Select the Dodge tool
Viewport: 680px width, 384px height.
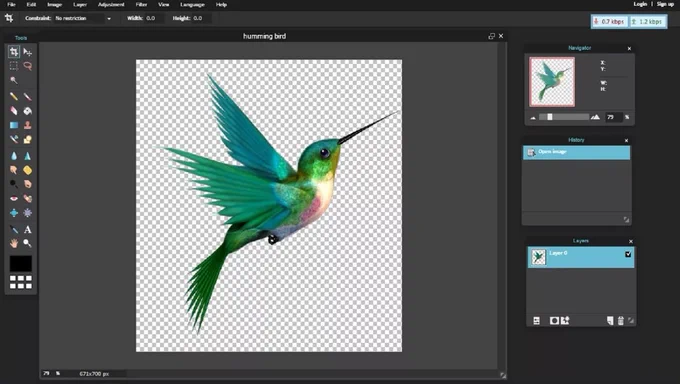[14, 184]
